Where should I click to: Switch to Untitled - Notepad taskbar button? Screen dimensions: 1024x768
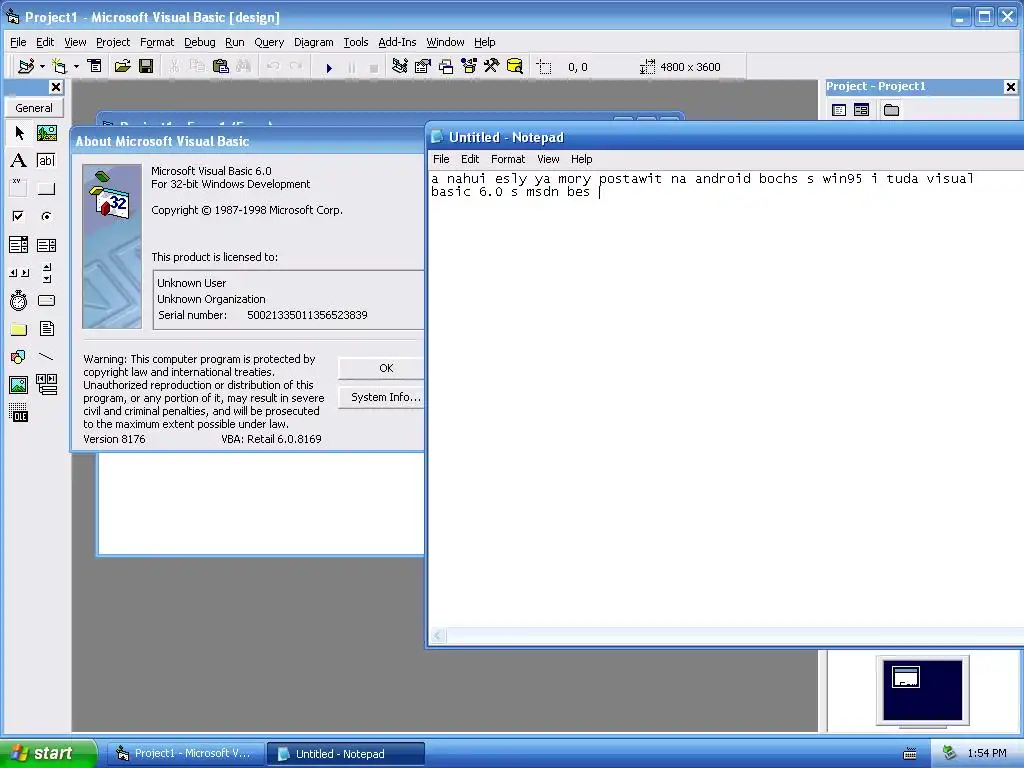tap(346, 754)
